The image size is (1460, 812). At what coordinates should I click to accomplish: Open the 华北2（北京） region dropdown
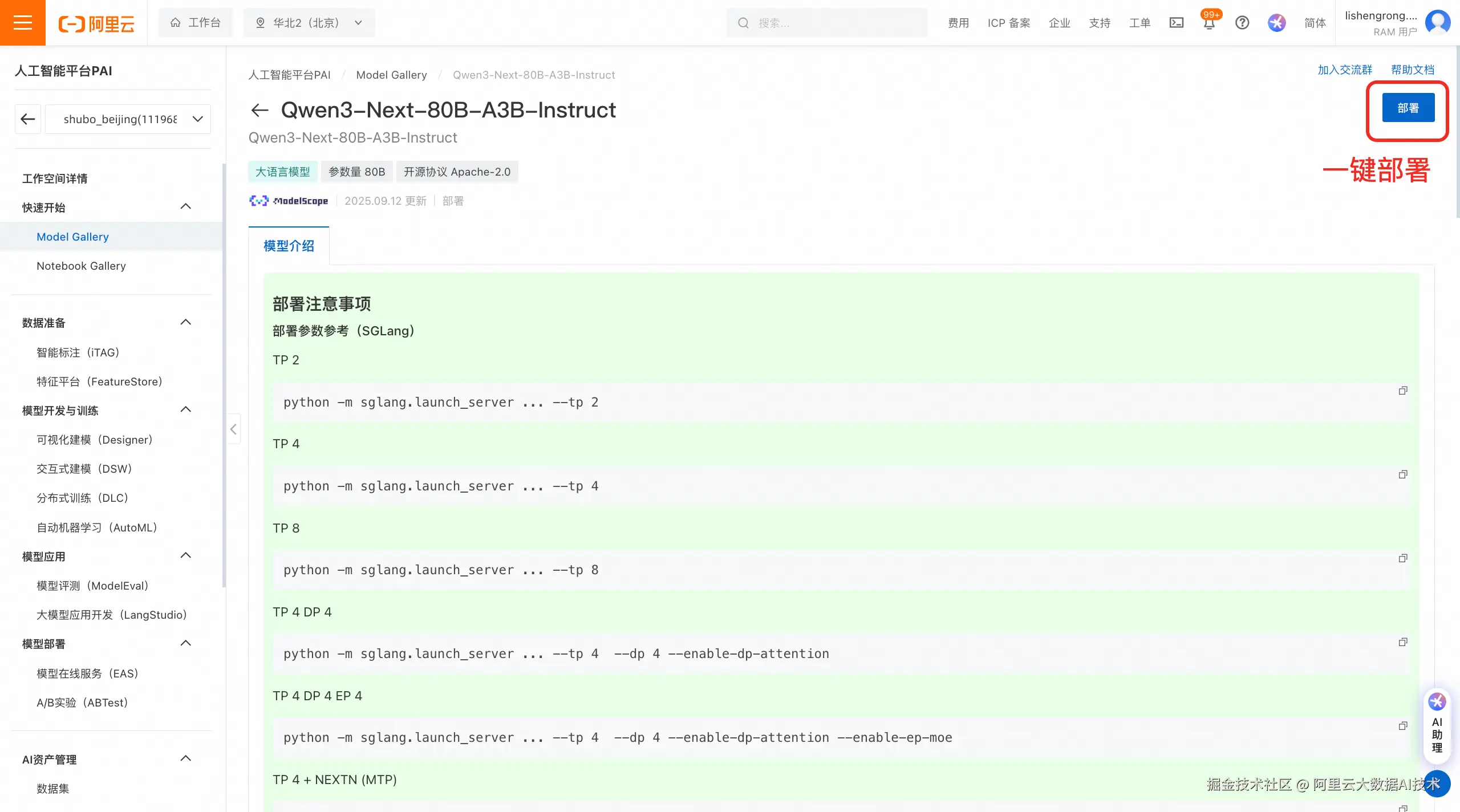click(310, 23)
